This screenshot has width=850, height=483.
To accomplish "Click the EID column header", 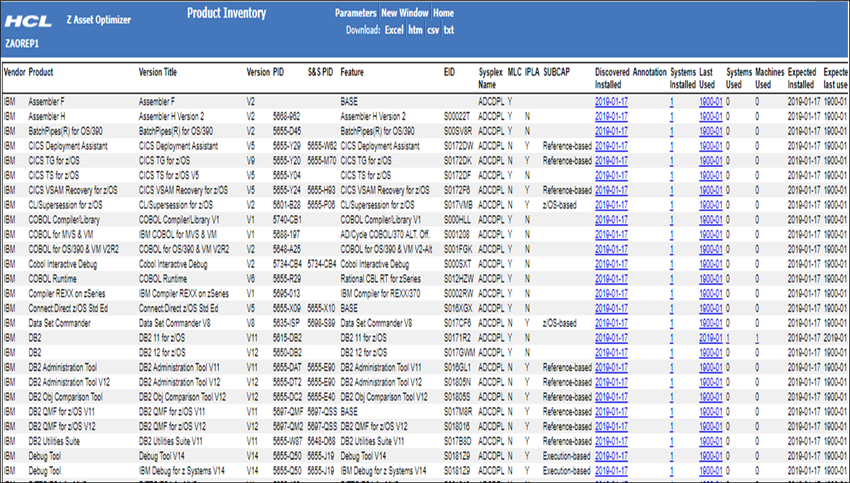I will point(449,72).
